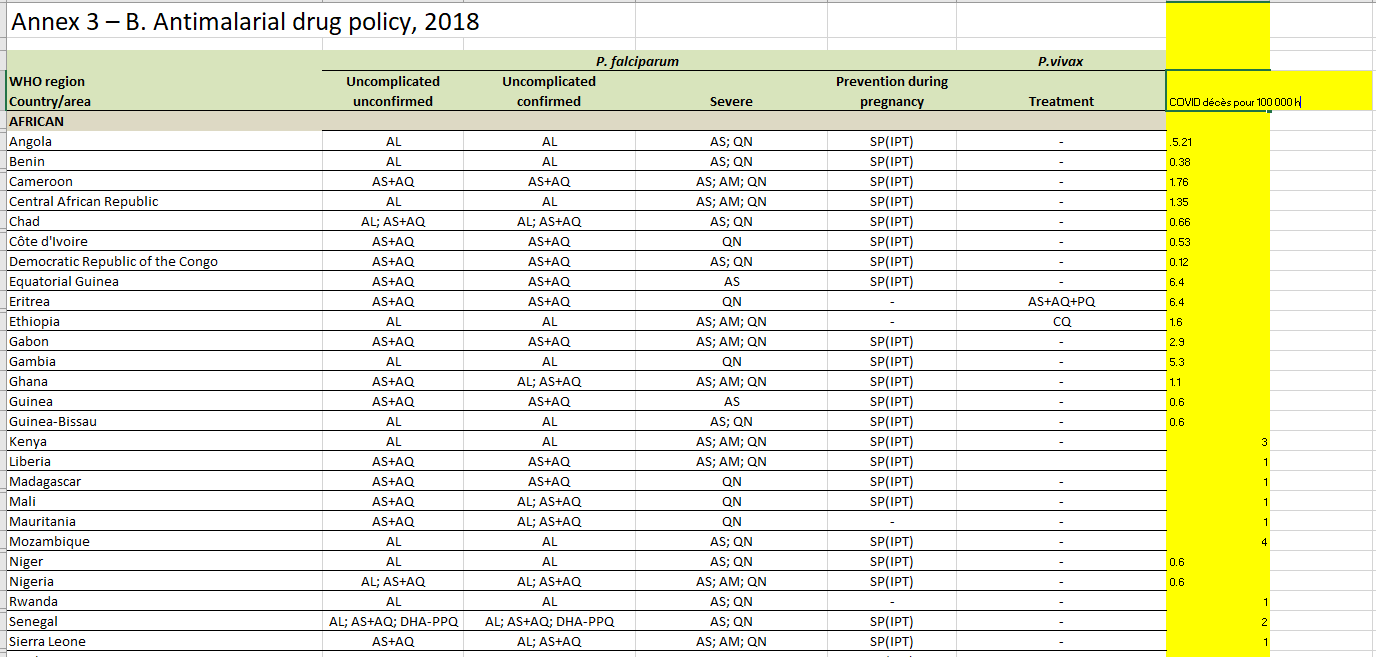Image resolution: width=1376 pixels, height=657 pixels.
Task: Click Ethiopia's CQ treatment cell
Action: 1061,321
